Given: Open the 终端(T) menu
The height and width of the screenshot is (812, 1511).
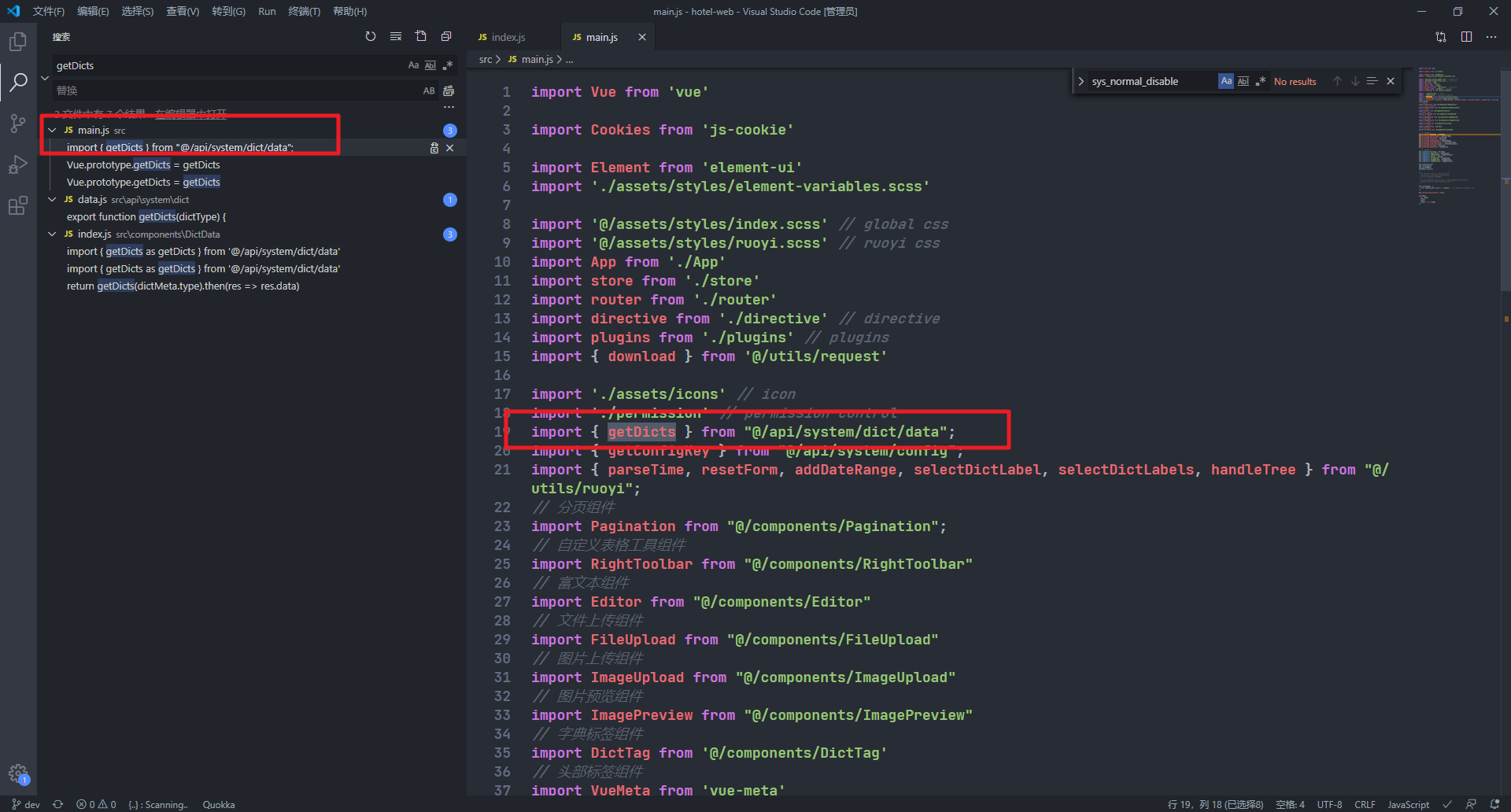Looking at the screenshot, I should (x=305, y=11).
